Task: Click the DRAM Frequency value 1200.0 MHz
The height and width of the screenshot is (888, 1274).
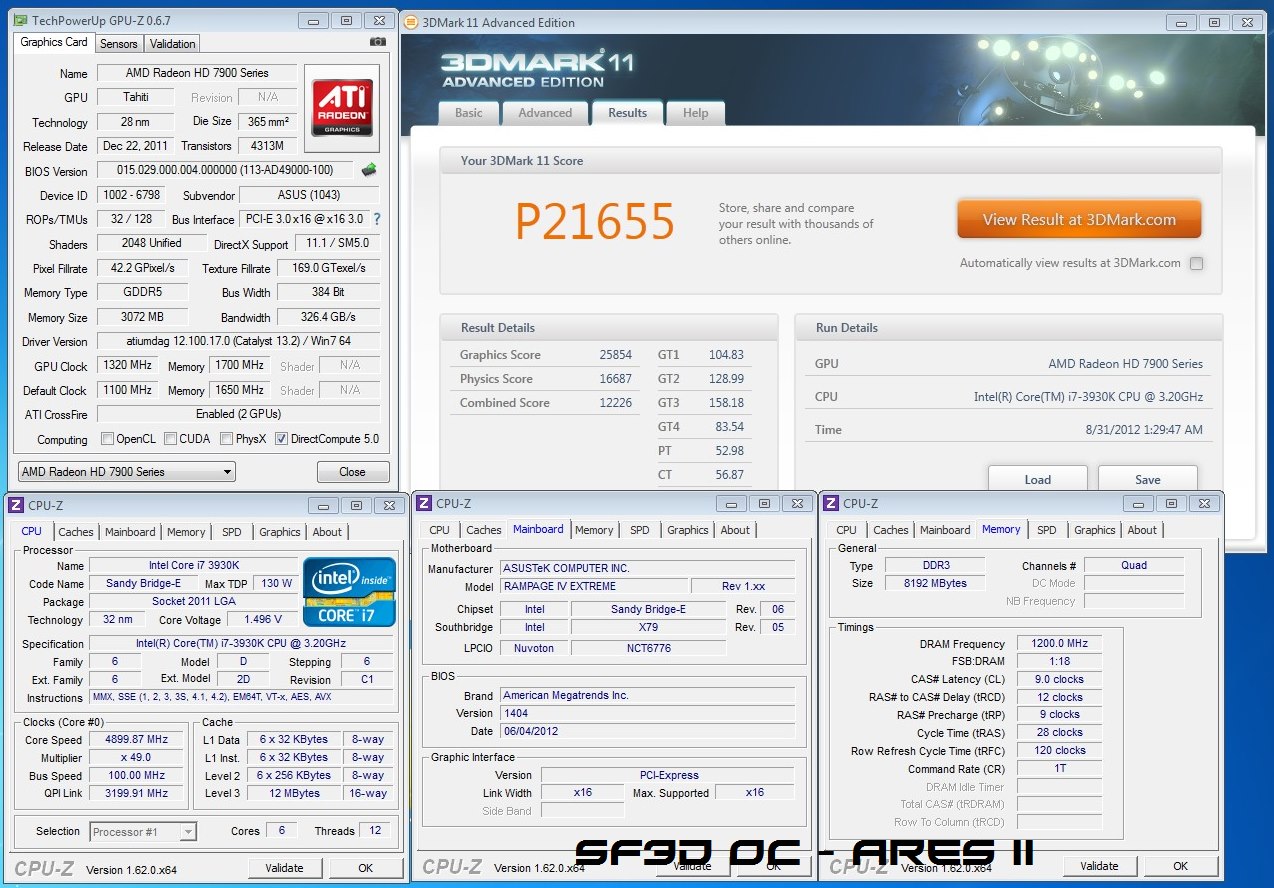Action: 1060,644
